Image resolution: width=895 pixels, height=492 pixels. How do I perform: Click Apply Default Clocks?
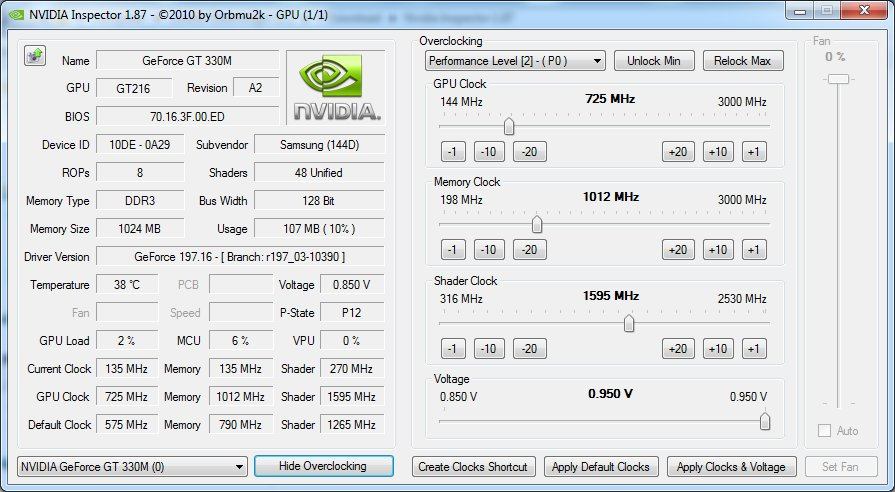click(601, 467)
